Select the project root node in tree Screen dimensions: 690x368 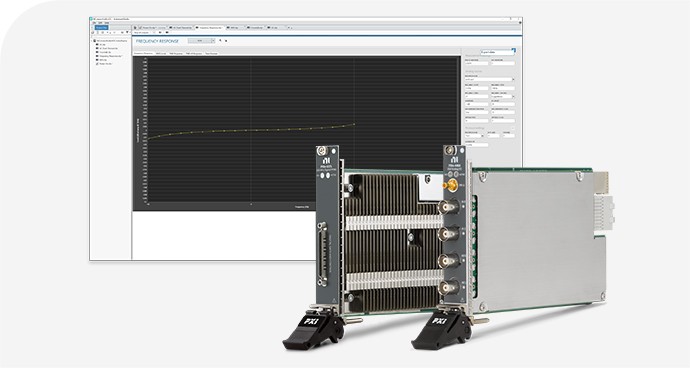point(110,40)
